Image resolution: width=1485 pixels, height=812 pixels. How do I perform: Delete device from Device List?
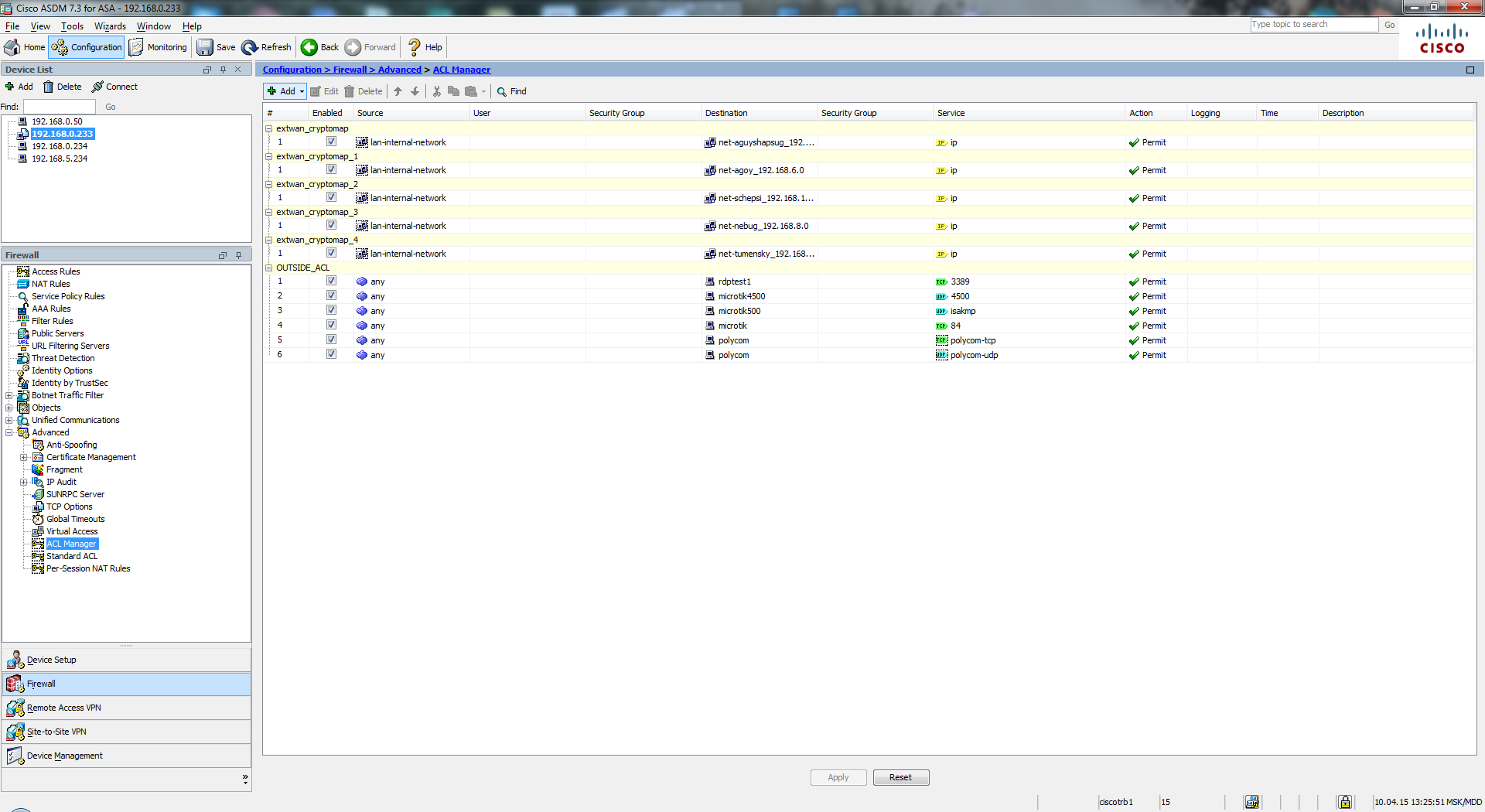63,87
